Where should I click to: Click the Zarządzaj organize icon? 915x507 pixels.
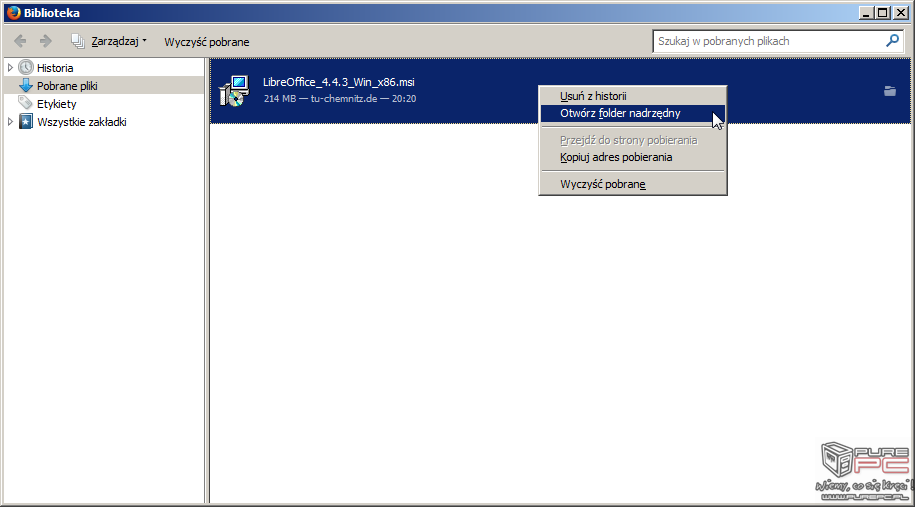pyautogui.click(x=78, y=41)
